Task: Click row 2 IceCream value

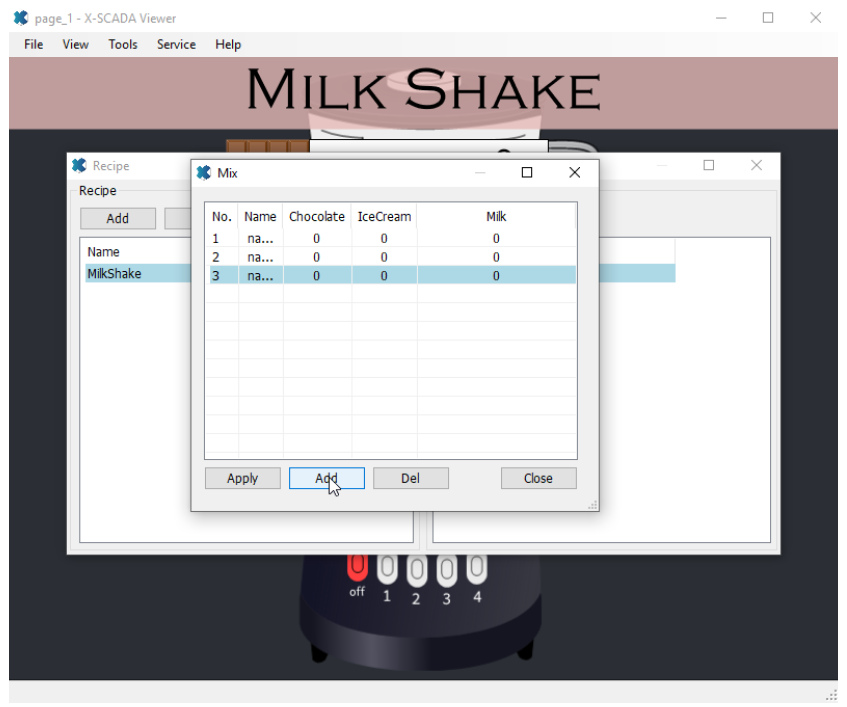Action: [x=384, y=257]
